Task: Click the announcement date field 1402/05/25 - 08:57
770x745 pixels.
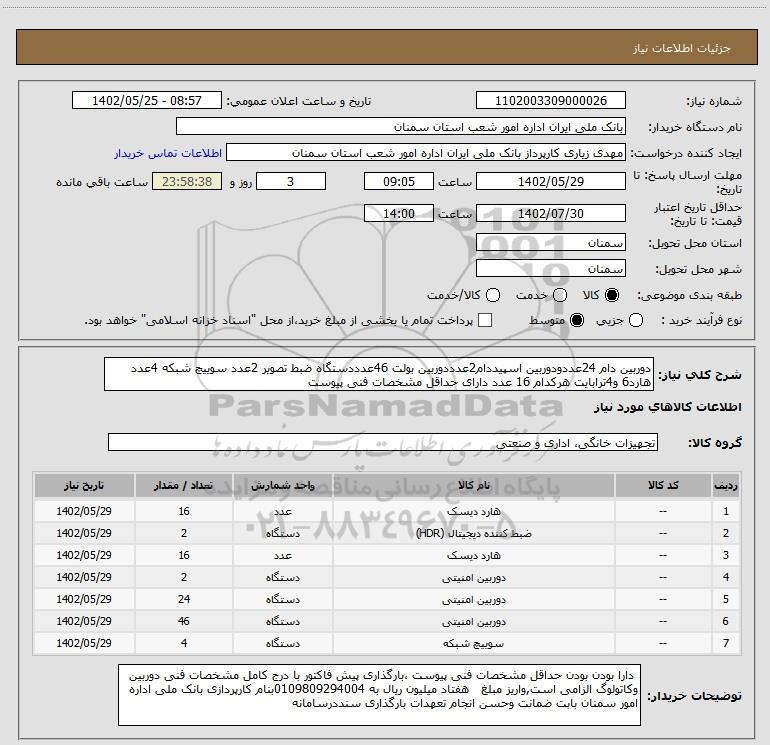Action: (147, 100)
